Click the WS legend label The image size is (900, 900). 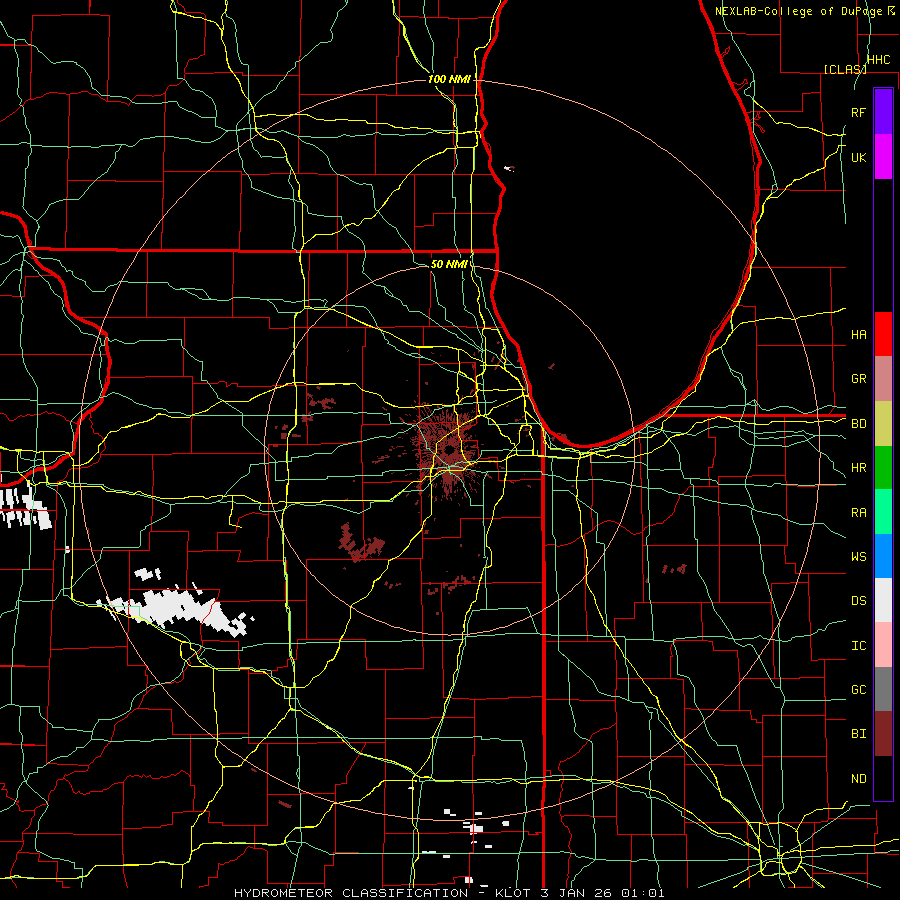[x=858, y=557]
